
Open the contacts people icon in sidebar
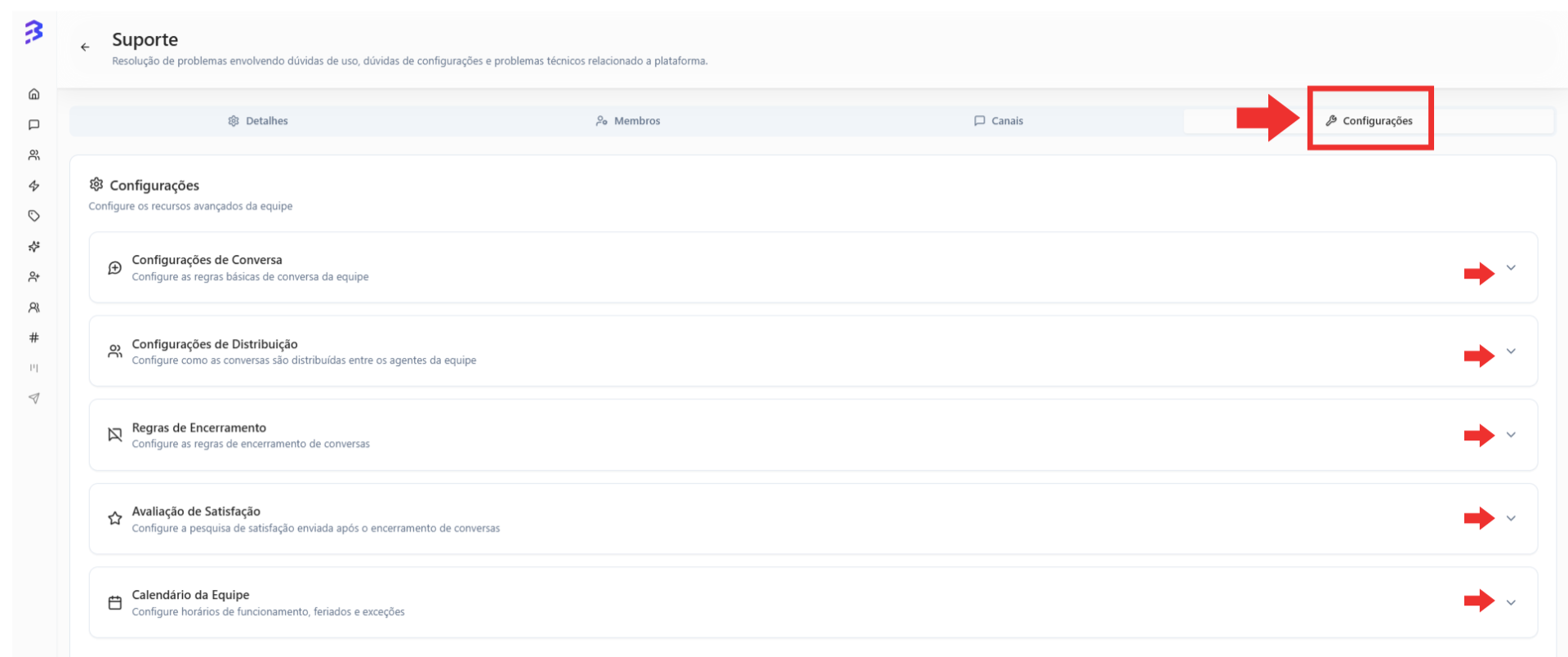[34, 155]
